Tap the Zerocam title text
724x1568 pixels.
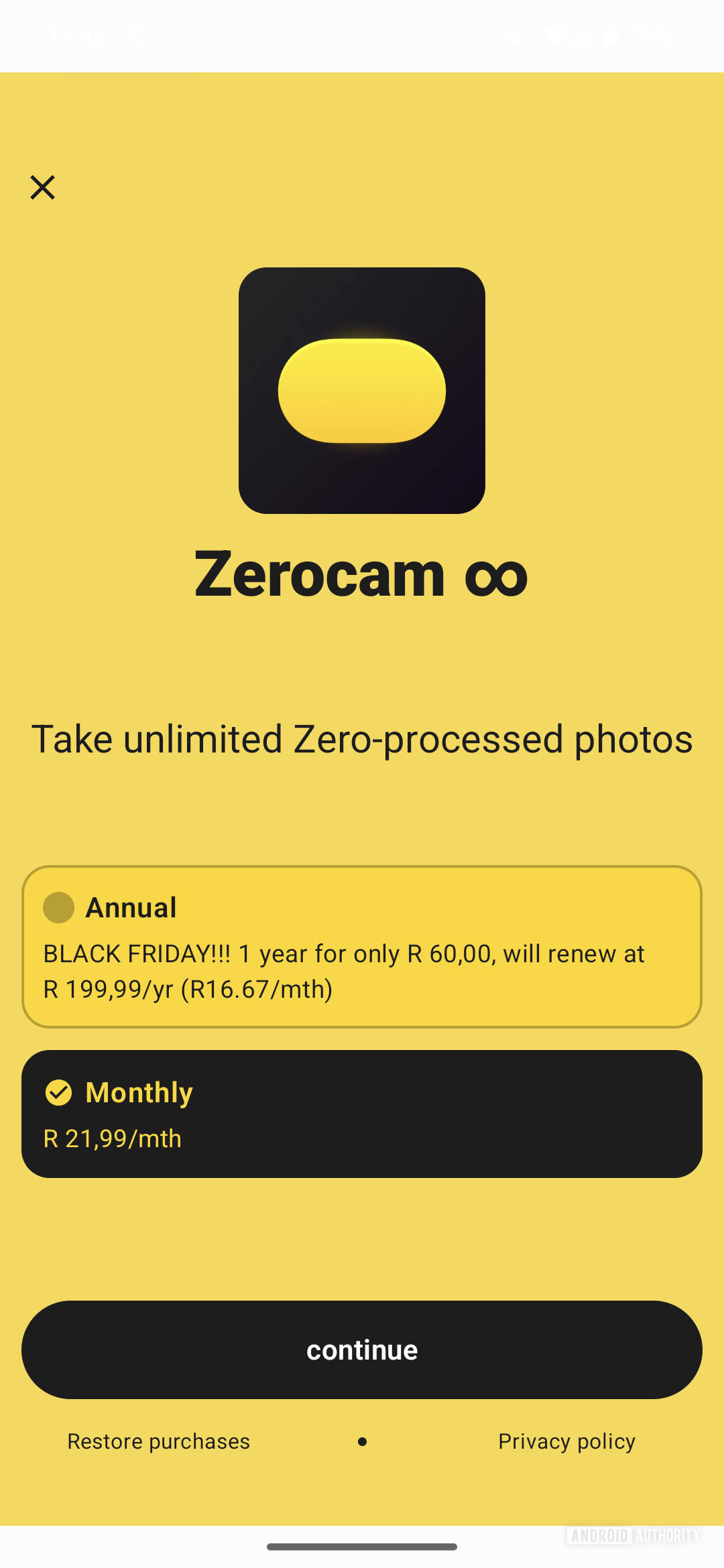point(320,574)
